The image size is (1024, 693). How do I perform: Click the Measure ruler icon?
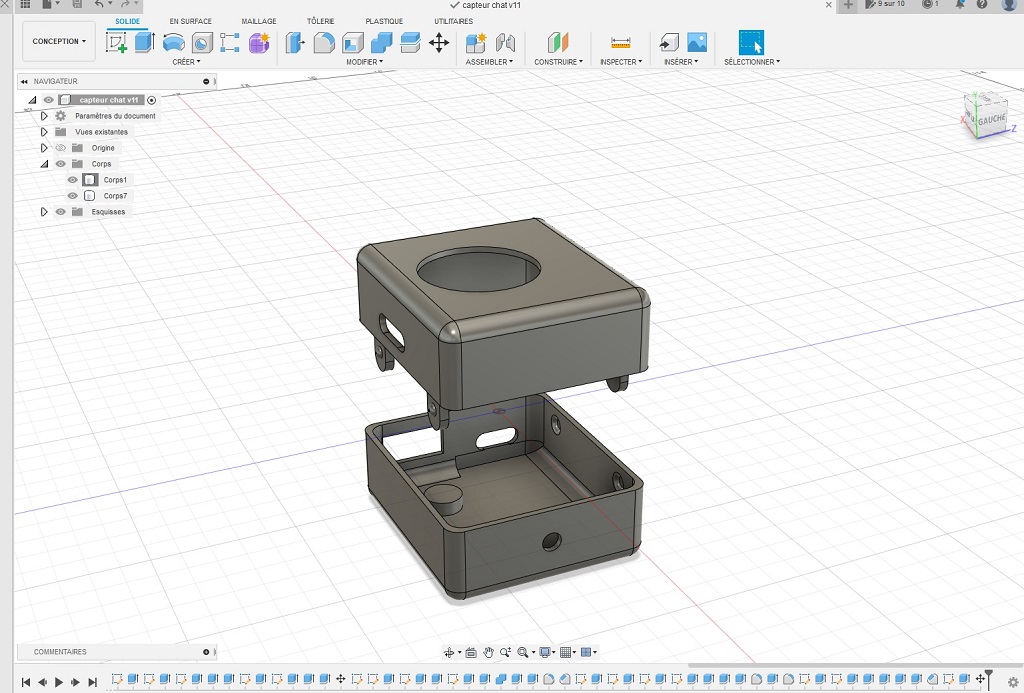pos(620,43)
